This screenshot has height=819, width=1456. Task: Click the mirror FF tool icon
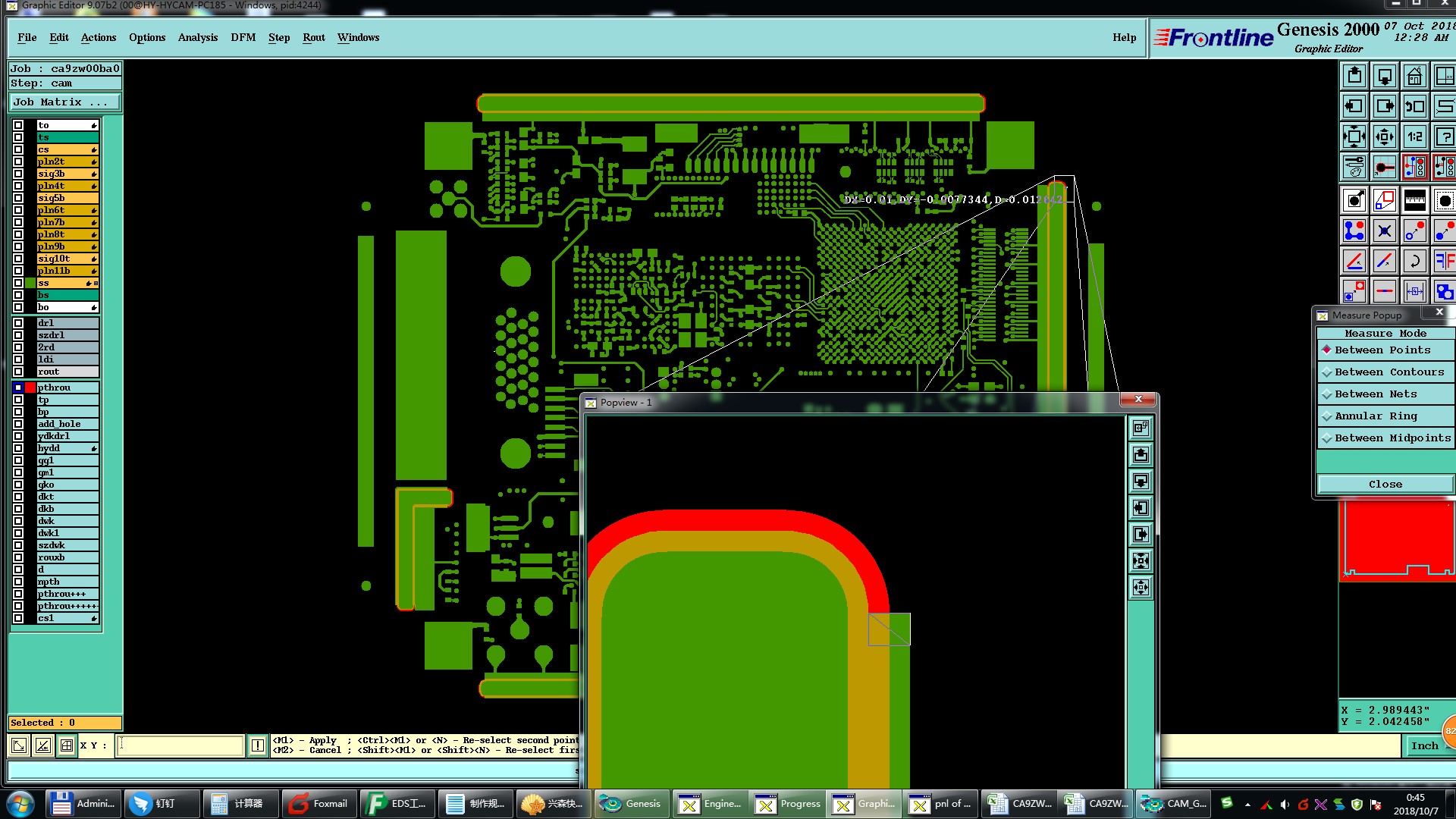click(x=1444, y=262)
